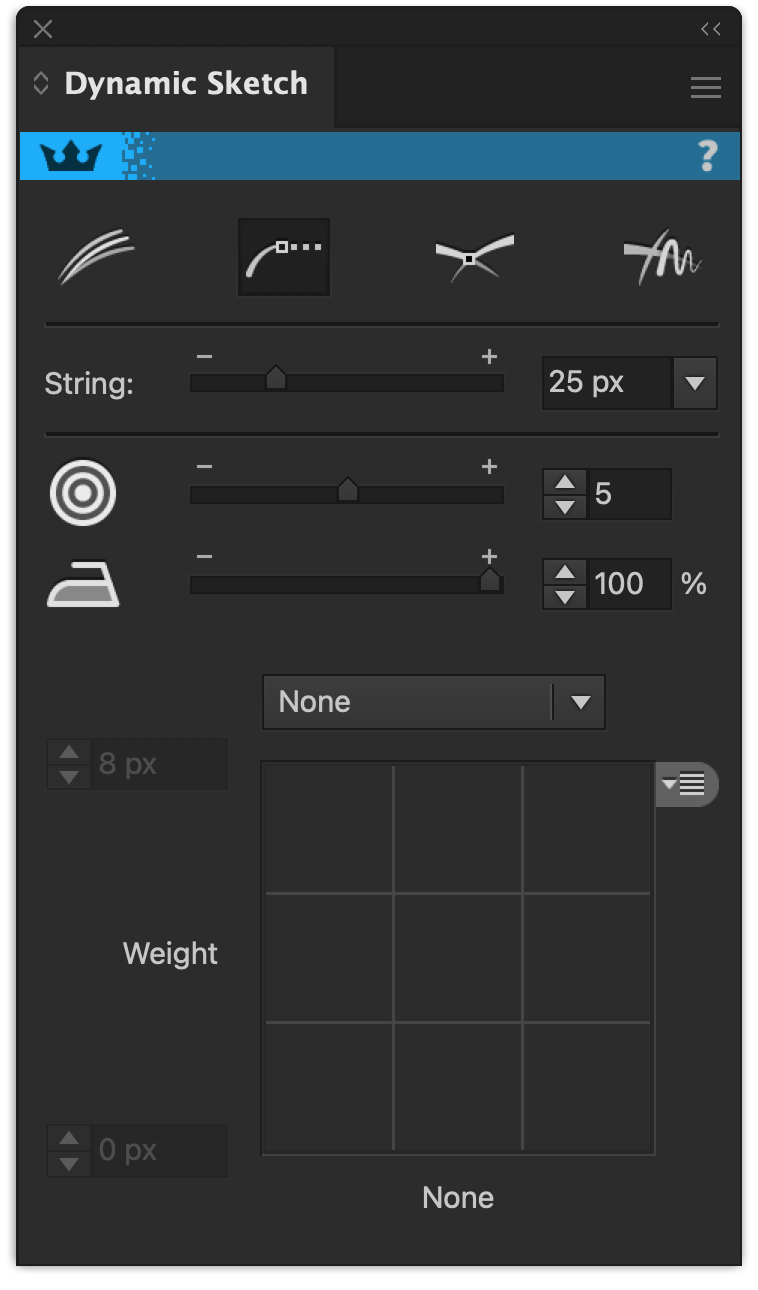Click the smoothing iron icon
Viewport: 758px width, 1290px height.
[x=83, y=583]
